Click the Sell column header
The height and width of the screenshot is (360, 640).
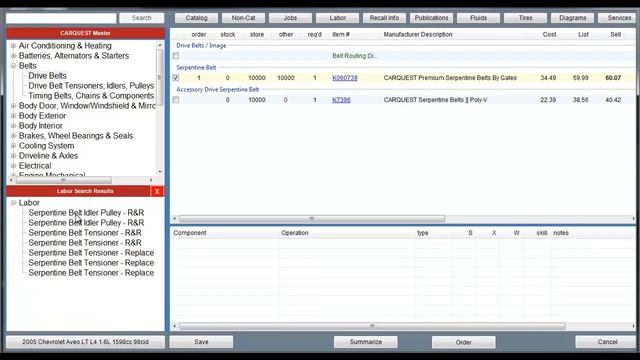pyautogui.click(x=616, y=35)
